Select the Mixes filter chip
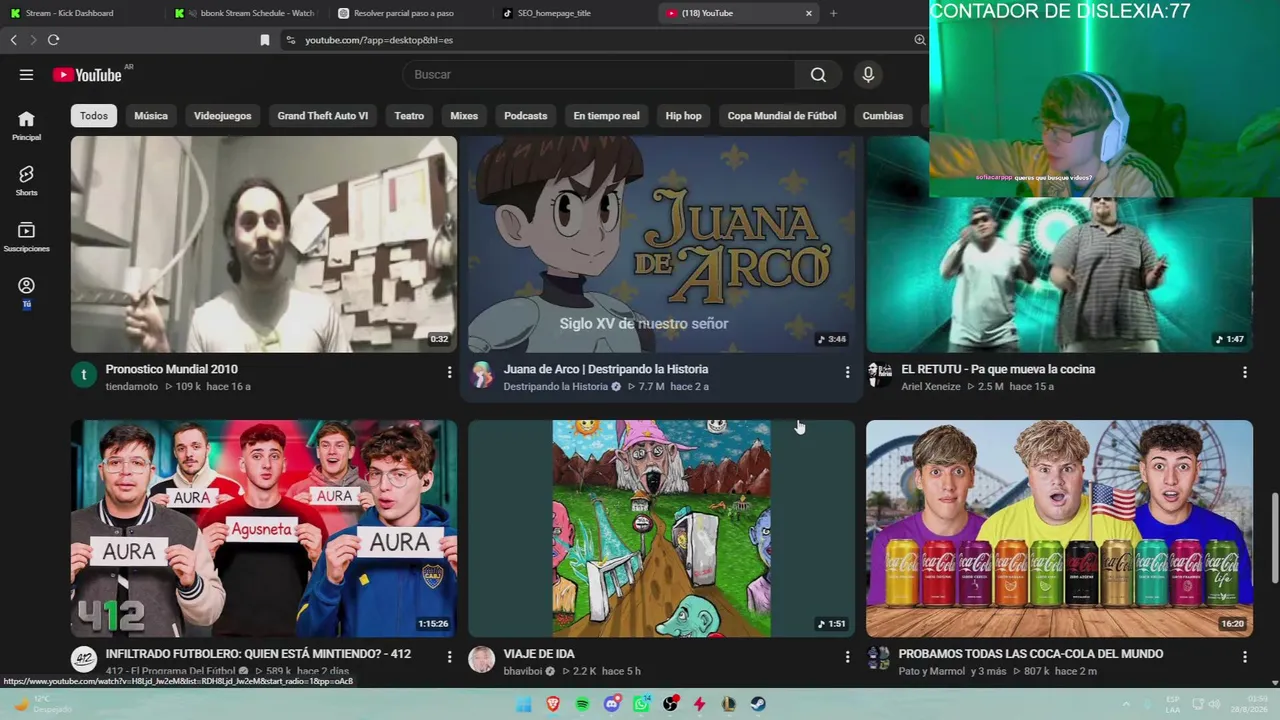 (x=464, y=116)
